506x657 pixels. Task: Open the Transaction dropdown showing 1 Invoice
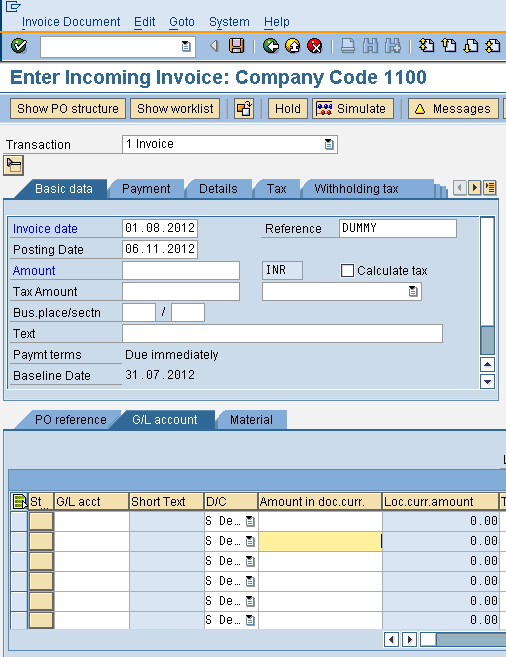point(329,145)
